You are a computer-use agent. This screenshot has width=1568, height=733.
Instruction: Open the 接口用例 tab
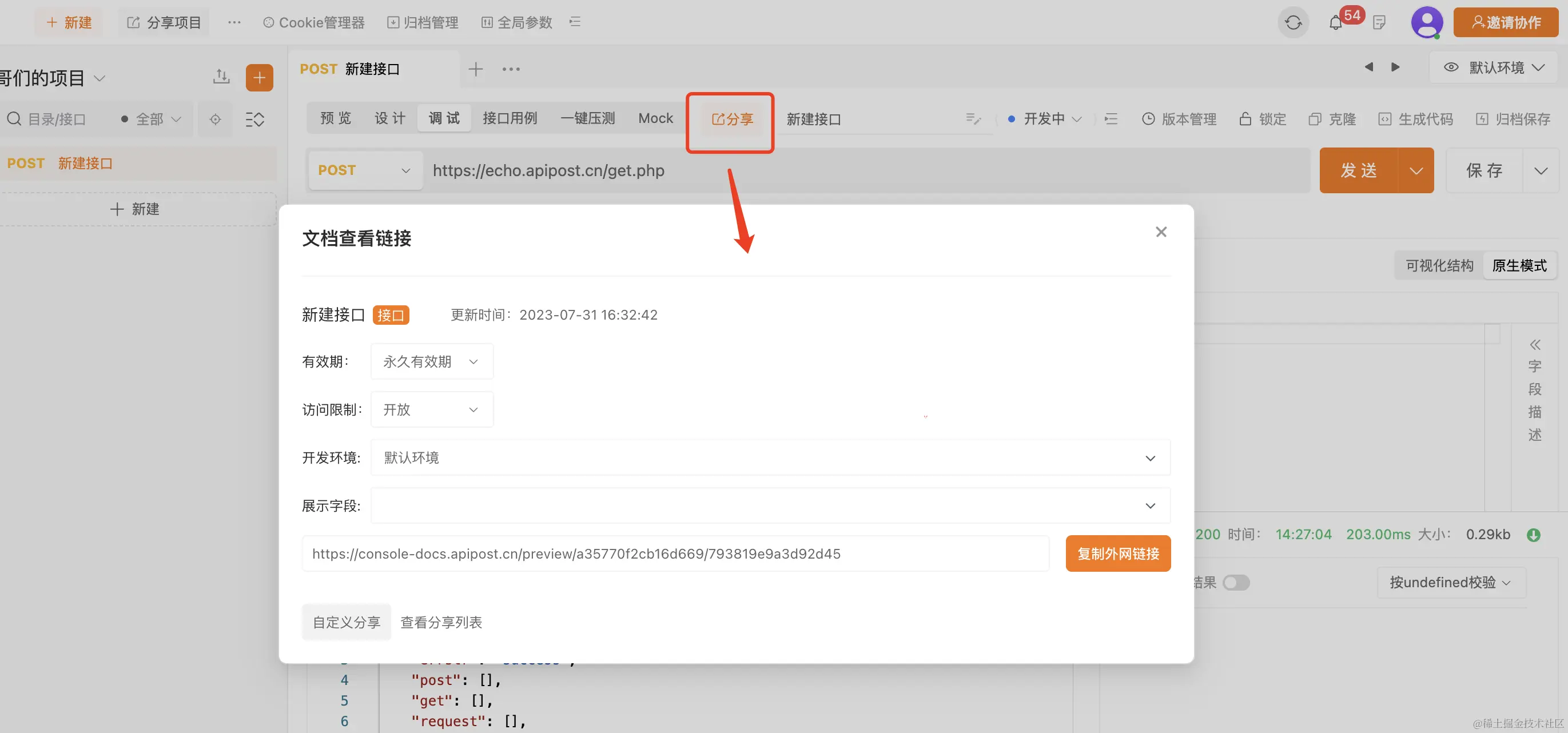click(x=510, y=118)
